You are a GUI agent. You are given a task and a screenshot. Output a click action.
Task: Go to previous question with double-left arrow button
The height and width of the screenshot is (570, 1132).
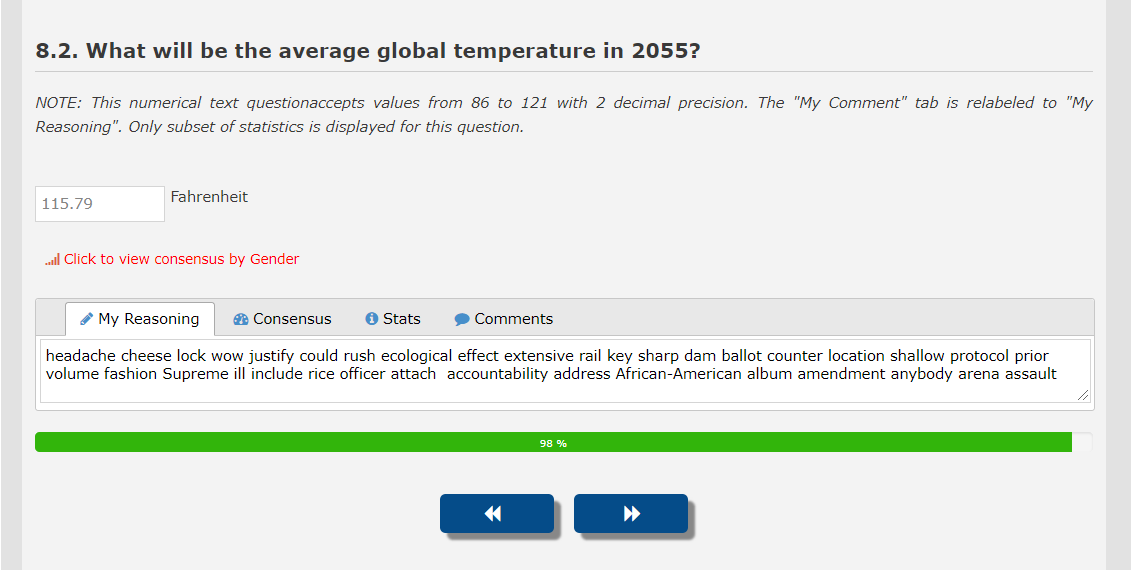tap(496, 513)
